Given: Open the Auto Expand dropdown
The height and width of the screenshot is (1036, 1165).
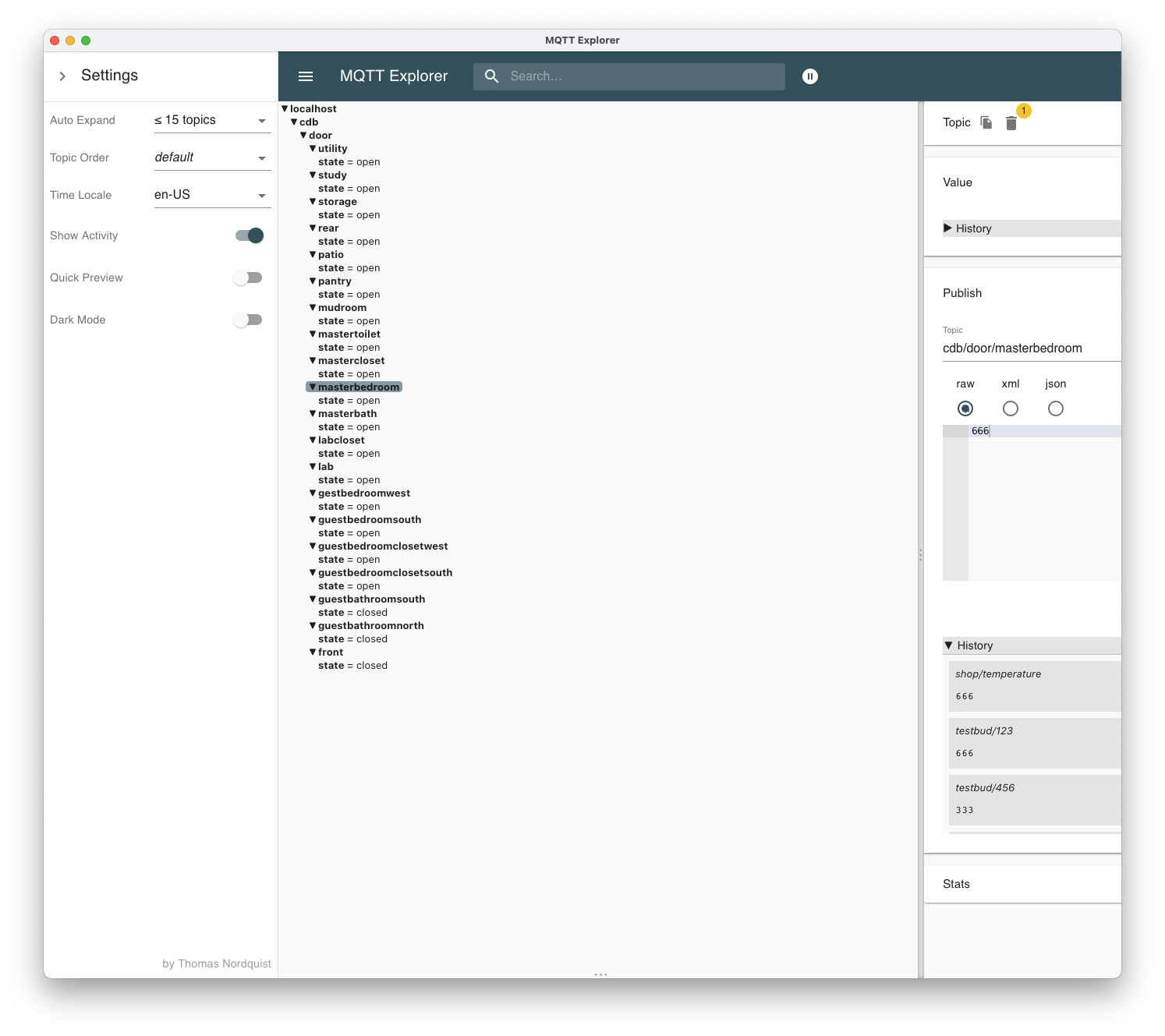Looking at the screenshot, I should pos(212,120).
